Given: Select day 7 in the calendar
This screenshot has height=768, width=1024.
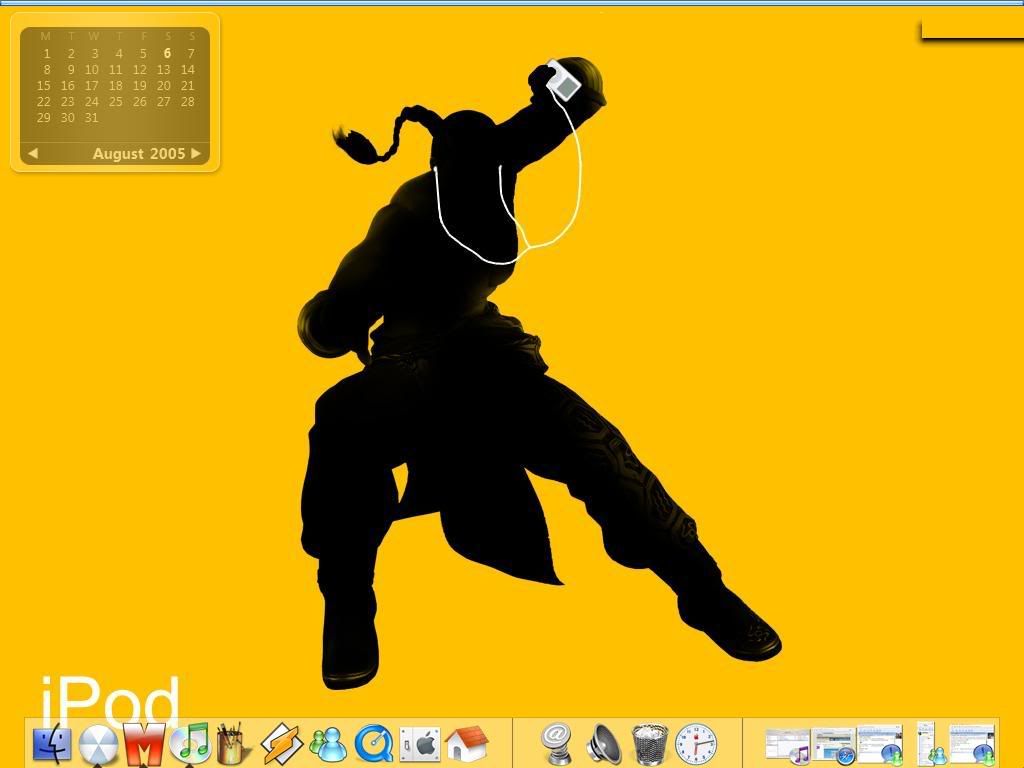Looking at the screenshot, I should coord(191,54).
